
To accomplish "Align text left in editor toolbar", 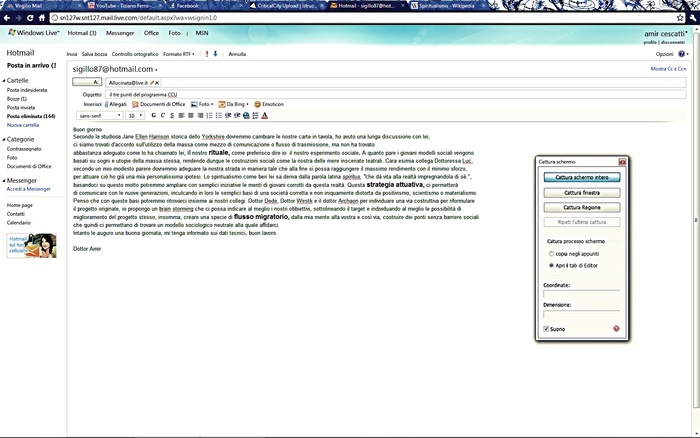I will tap(181, 116).
